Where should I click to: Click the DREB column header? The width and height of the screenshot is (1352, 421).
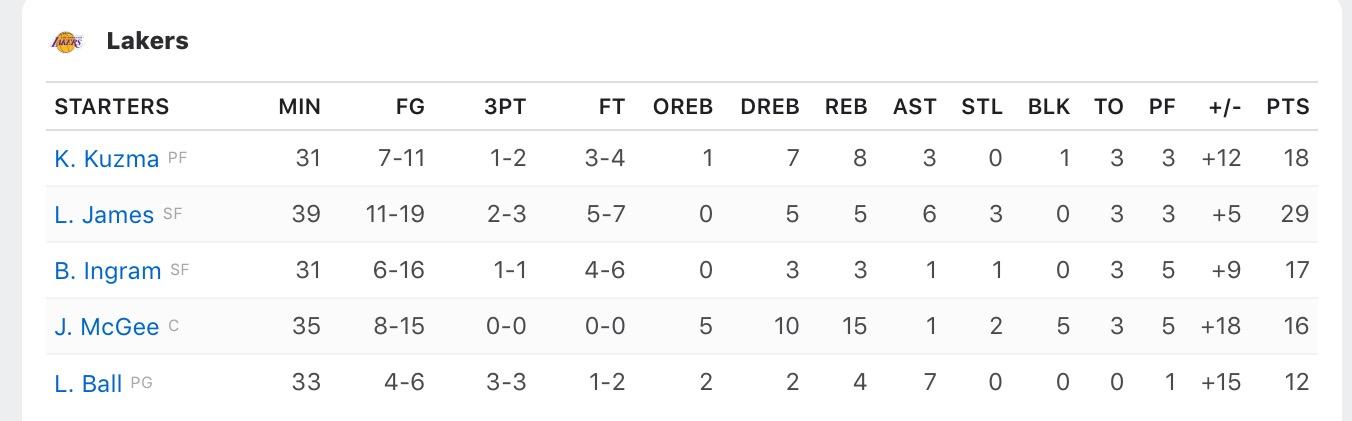[770, 107]
